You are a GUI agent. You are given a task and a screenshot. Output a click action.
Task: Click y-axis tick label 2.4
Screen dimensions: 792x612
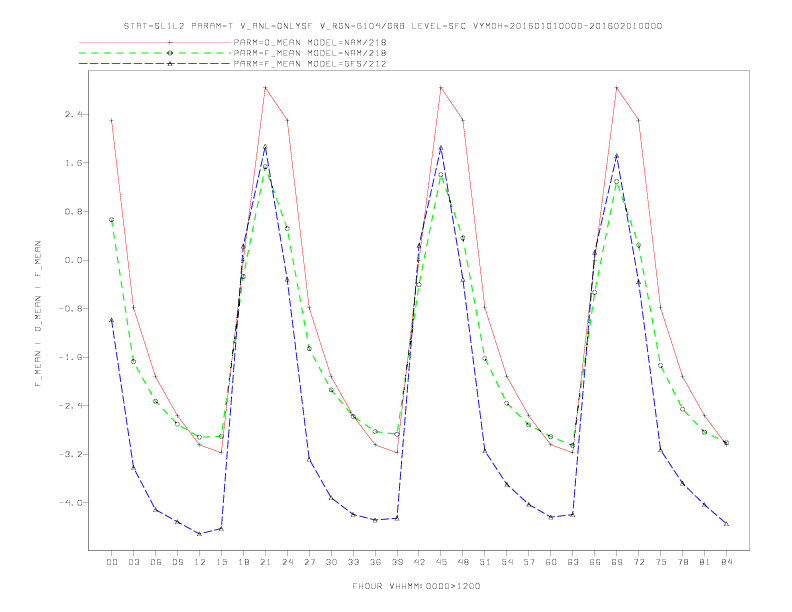(73, 114)
